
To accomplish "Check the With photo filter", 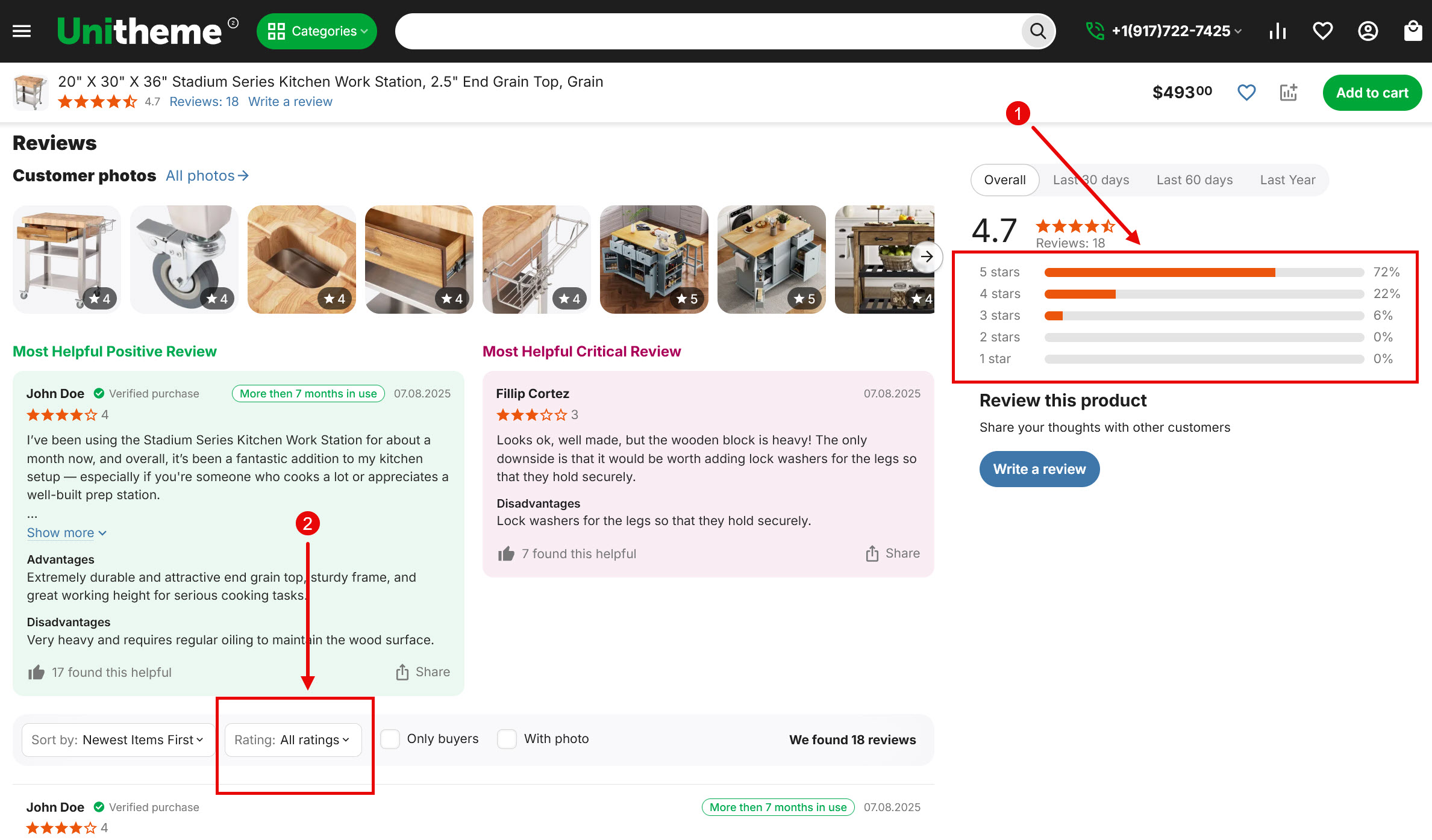I will [507, 739].
